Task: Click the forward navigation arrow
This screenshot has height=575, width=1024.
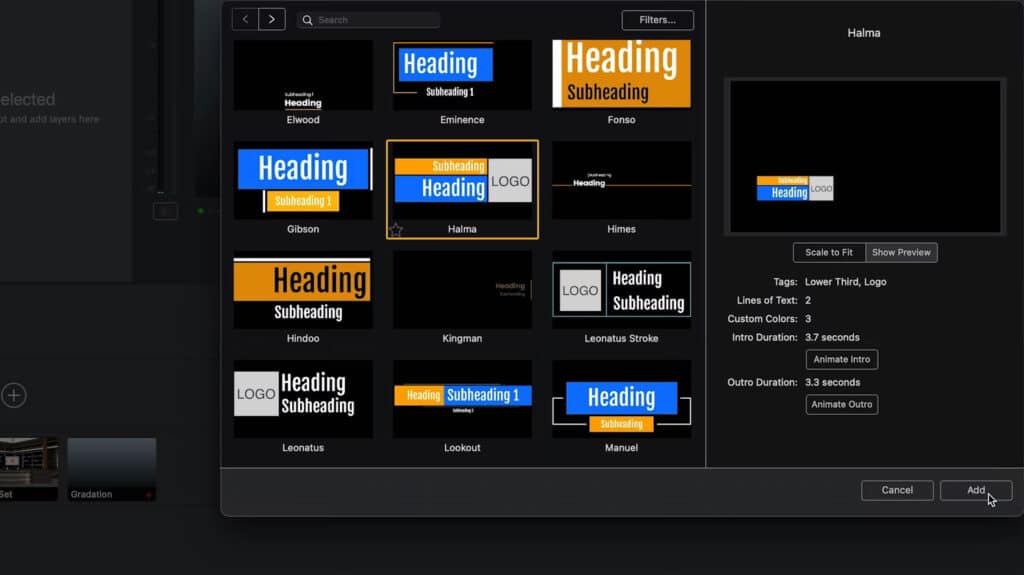Action: point(272,19)
